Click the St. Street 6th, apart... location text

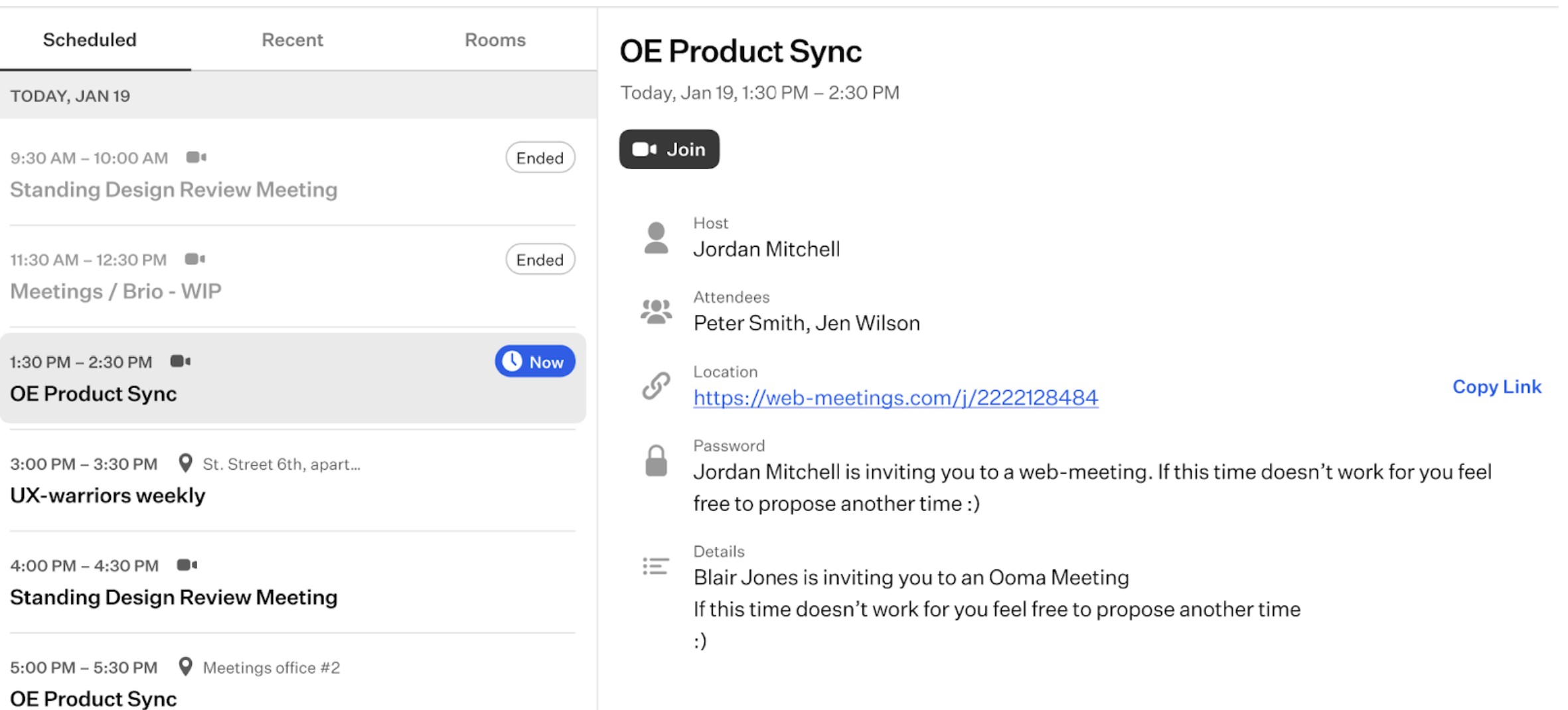pyautogui.click(x=281, y=464)
